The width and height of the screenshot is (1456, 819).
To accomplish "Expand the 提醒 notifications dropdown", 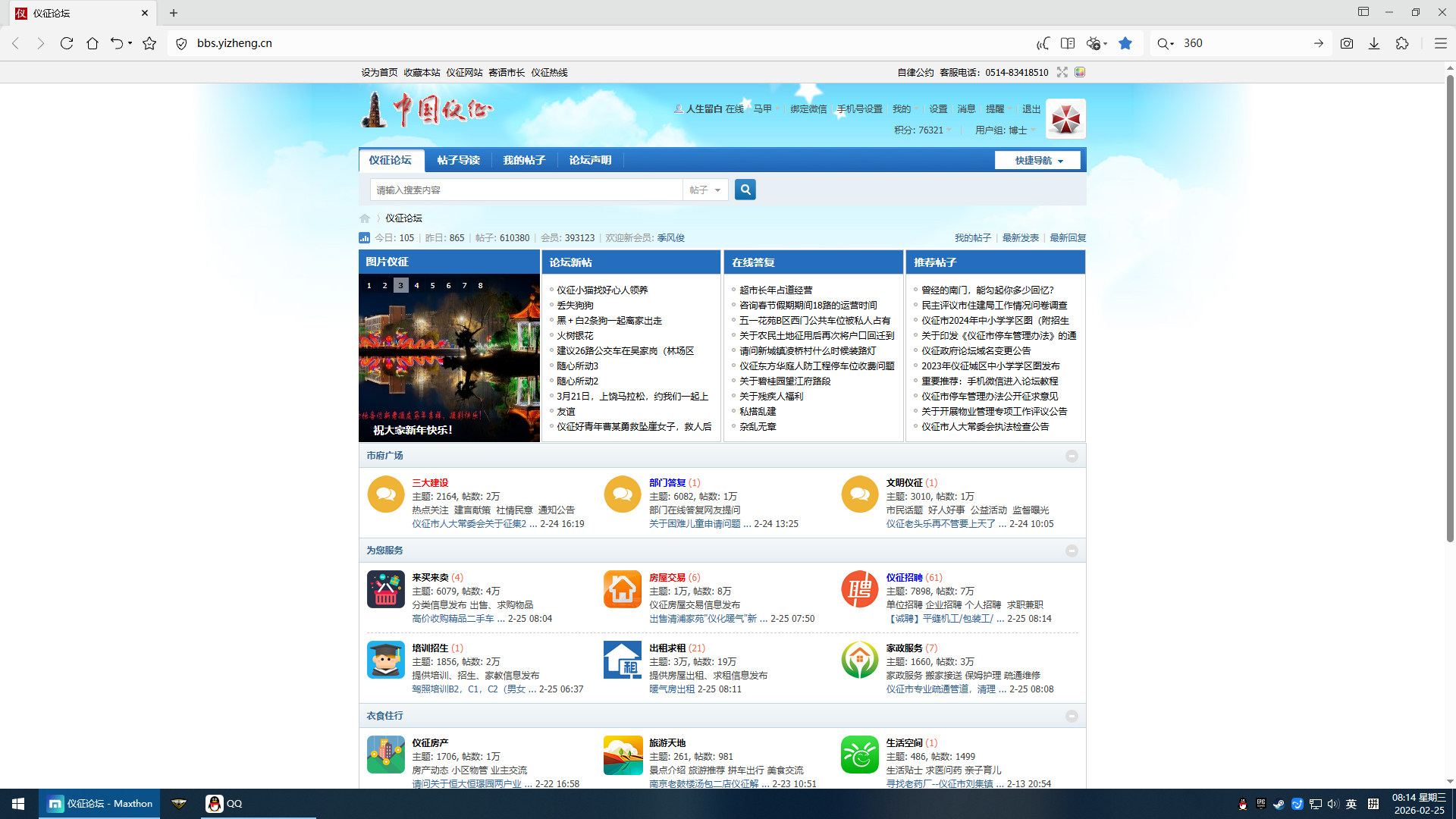I will tap(999, 109).
